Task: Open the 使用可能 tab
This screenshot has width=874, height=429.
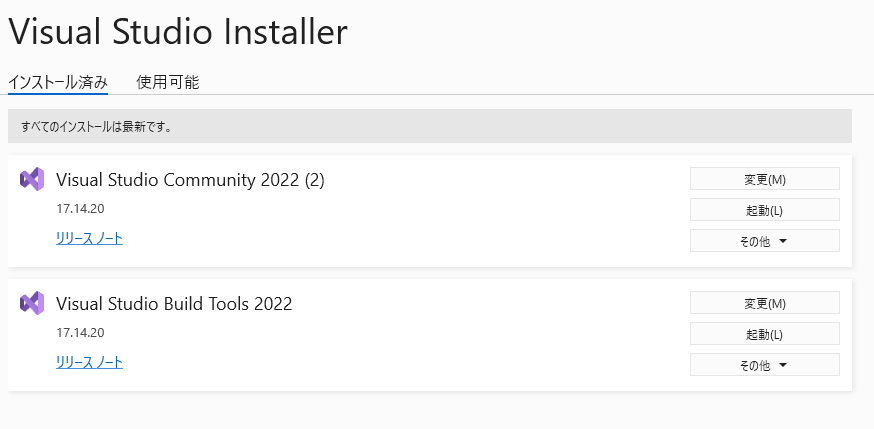Action: tap(168, 82)
